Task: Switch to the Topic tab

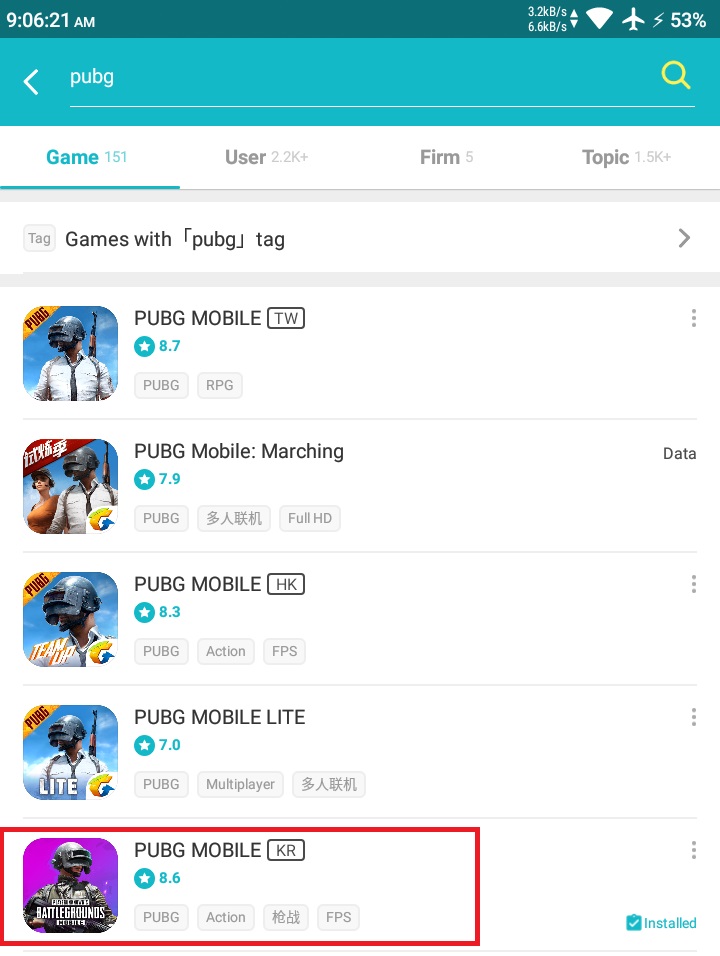Action: [x=626, y=157]
